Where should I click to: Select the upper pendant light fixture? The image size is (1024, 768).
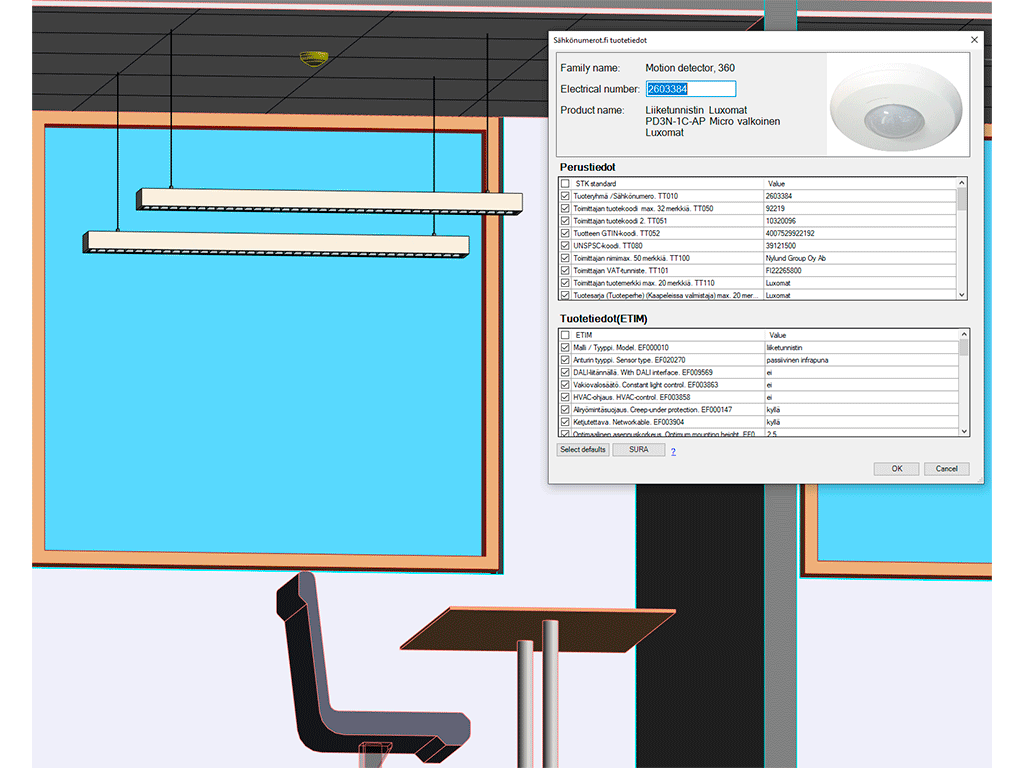tap(328, 200)
